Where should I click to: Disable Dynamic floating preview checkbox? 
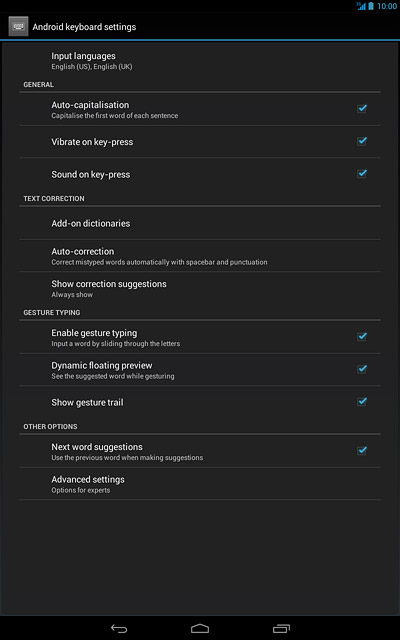tap(362, 369)
